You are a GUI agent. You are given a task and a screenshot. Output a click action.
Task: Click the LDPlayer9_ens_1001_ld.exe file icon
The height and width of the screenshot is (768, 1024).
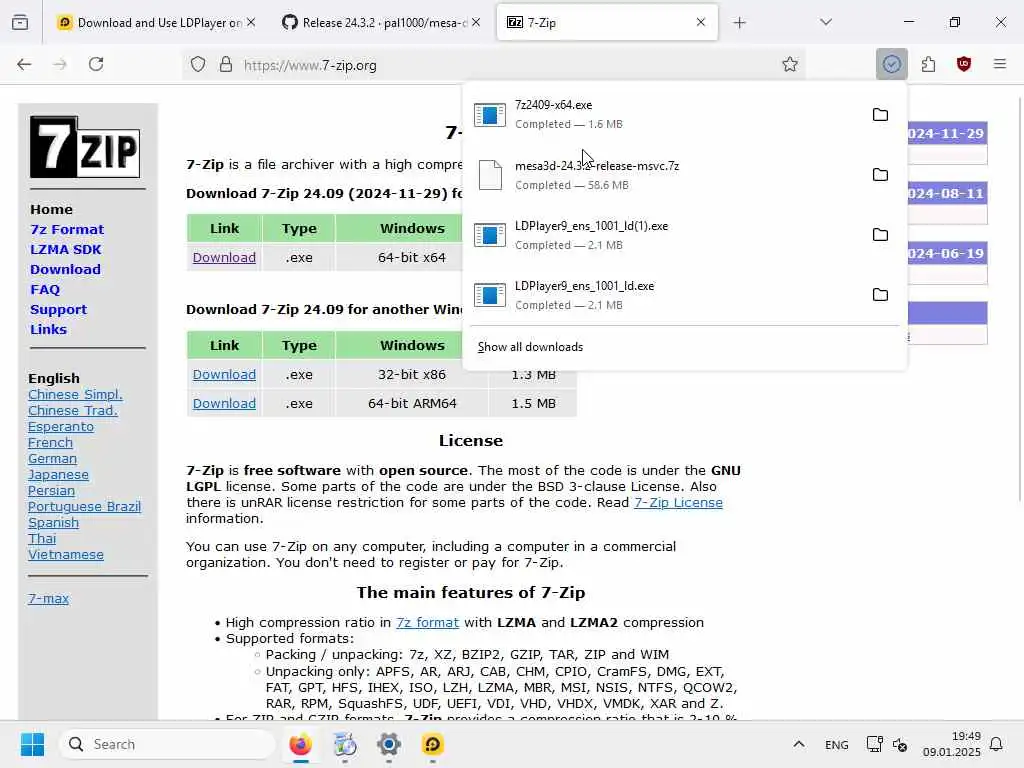(x=489, y=295)
